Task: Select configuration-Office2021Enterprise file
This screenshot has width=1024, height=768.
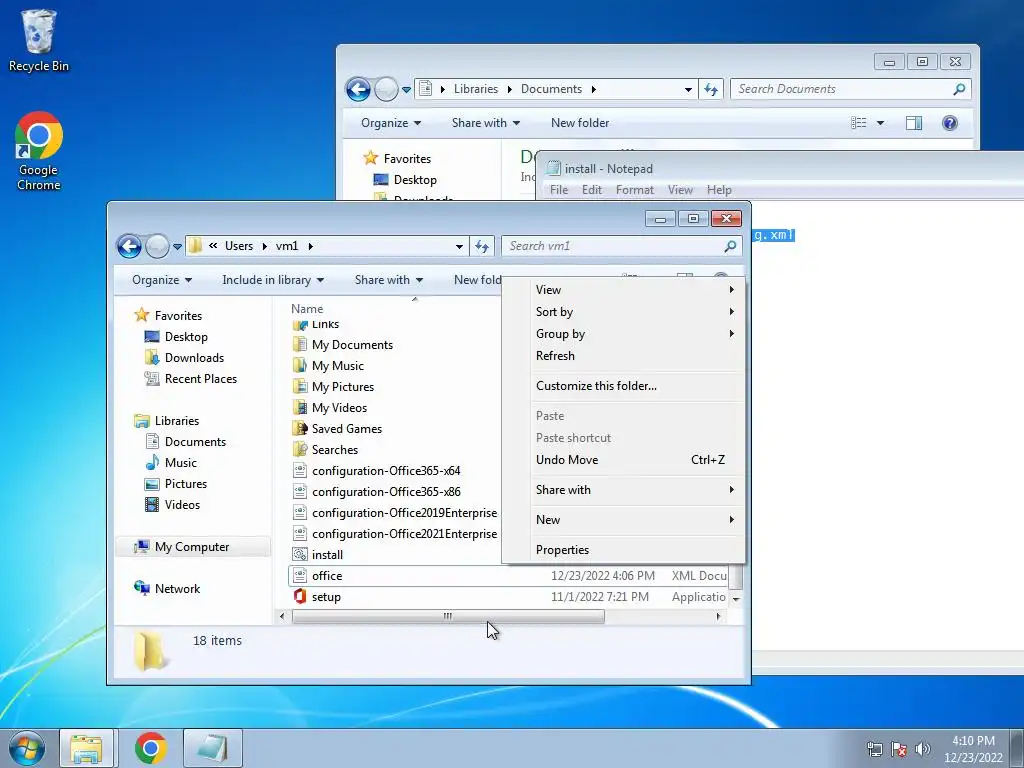Action: click(x=394, y=534)
